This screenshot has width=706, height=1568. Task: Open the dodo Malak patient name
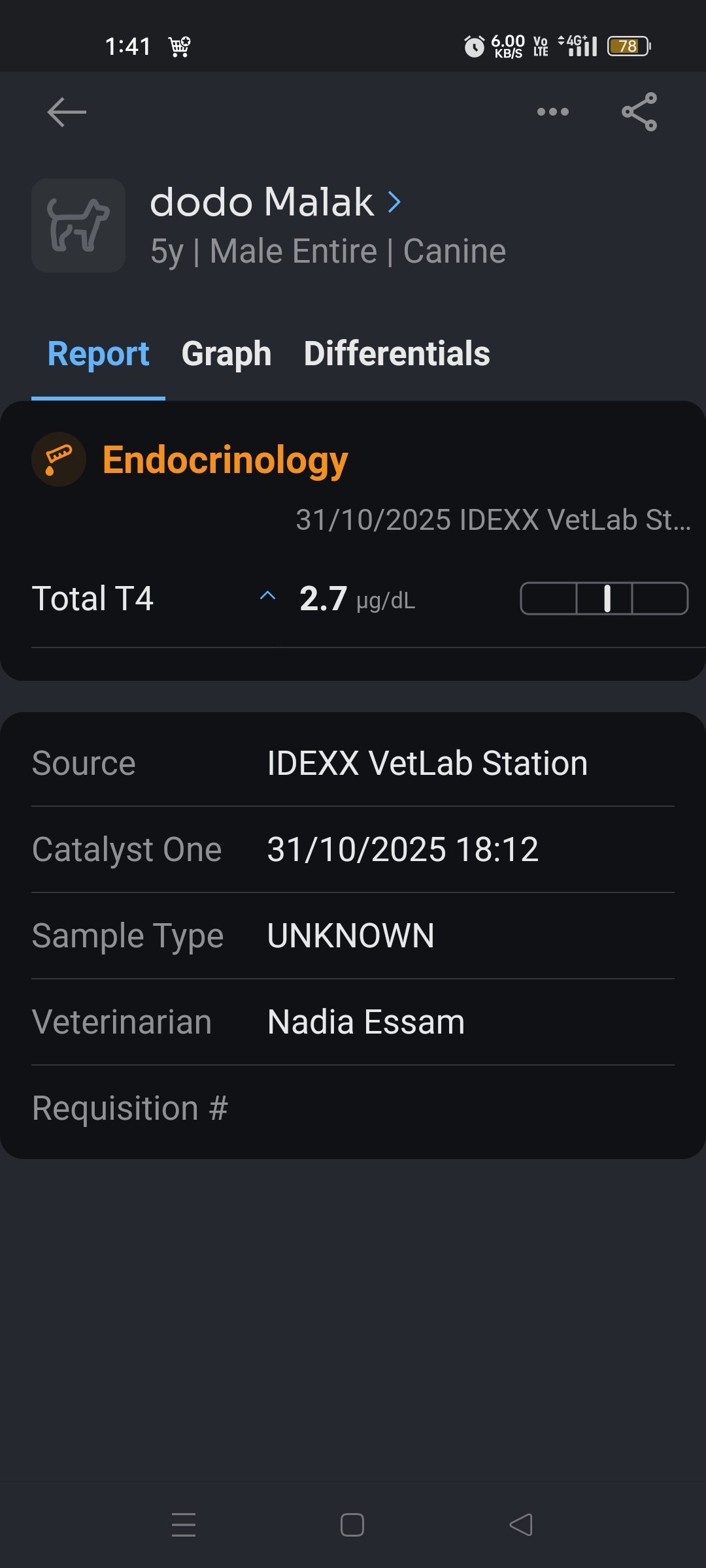point(261,202)
